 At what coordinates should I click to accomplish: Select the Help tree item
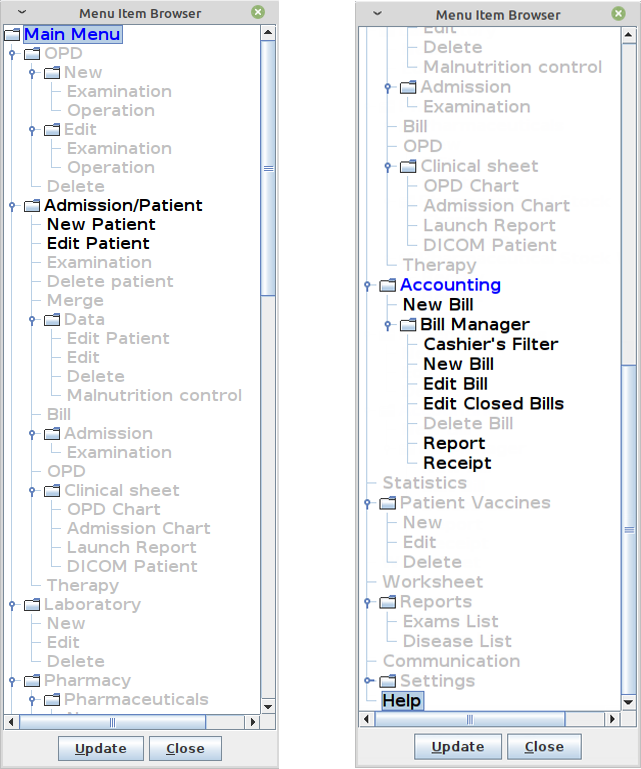402,700
